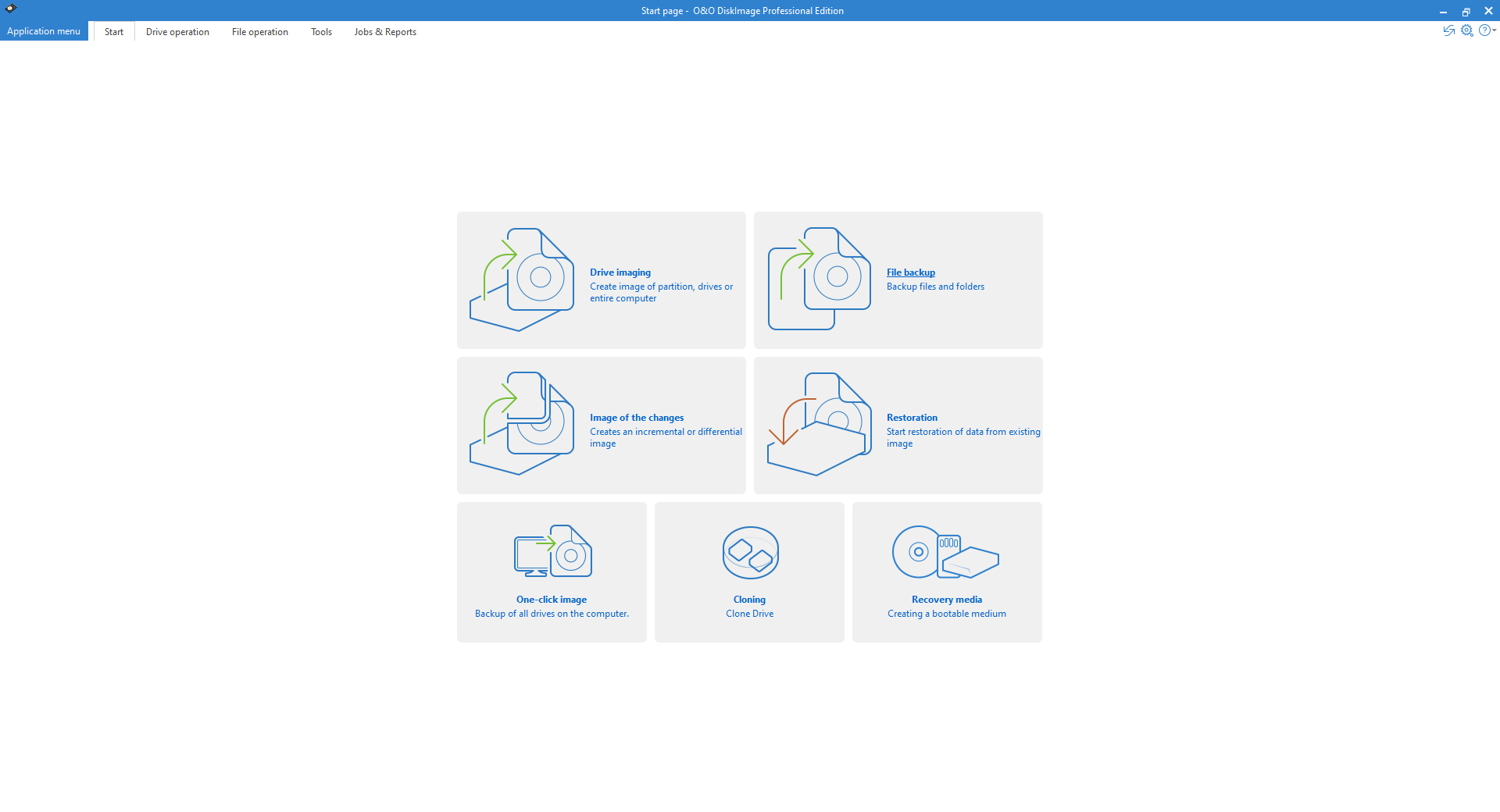Click text 'Start restoration of data from existing image'

click(963, 438)
